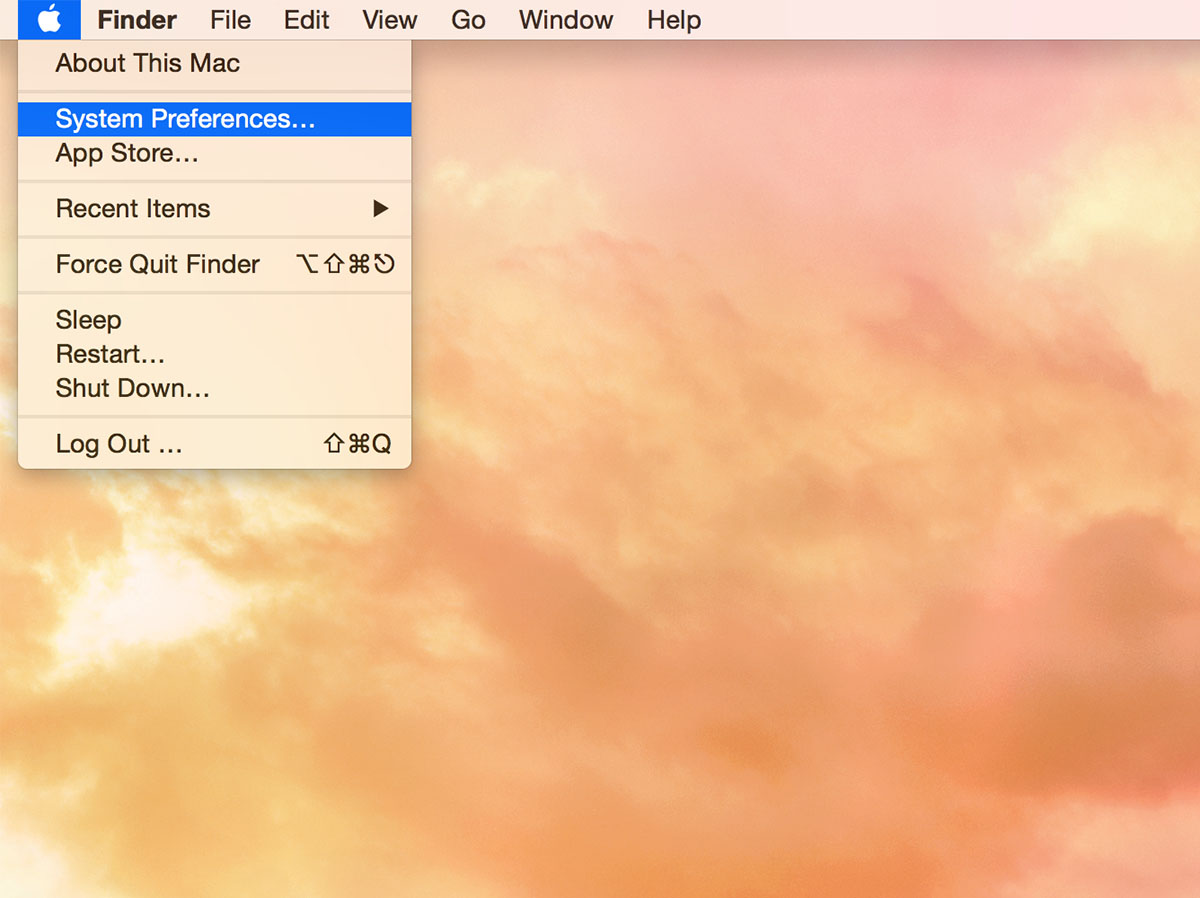Open the Edit menu in the menu bar
Screen dimensions: 1200x898
coord(306,20)
